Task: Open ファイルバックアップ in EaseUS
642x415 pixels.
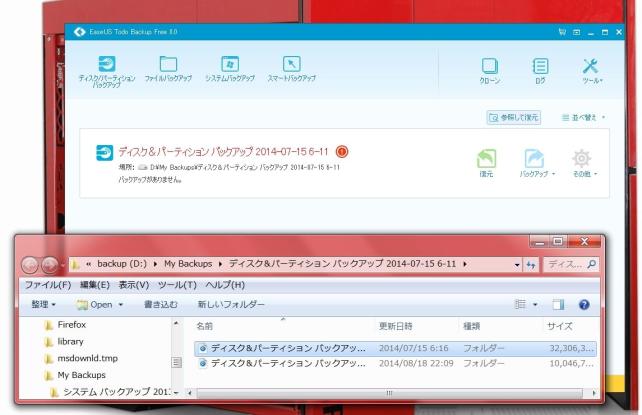Action: click(168, 68)
